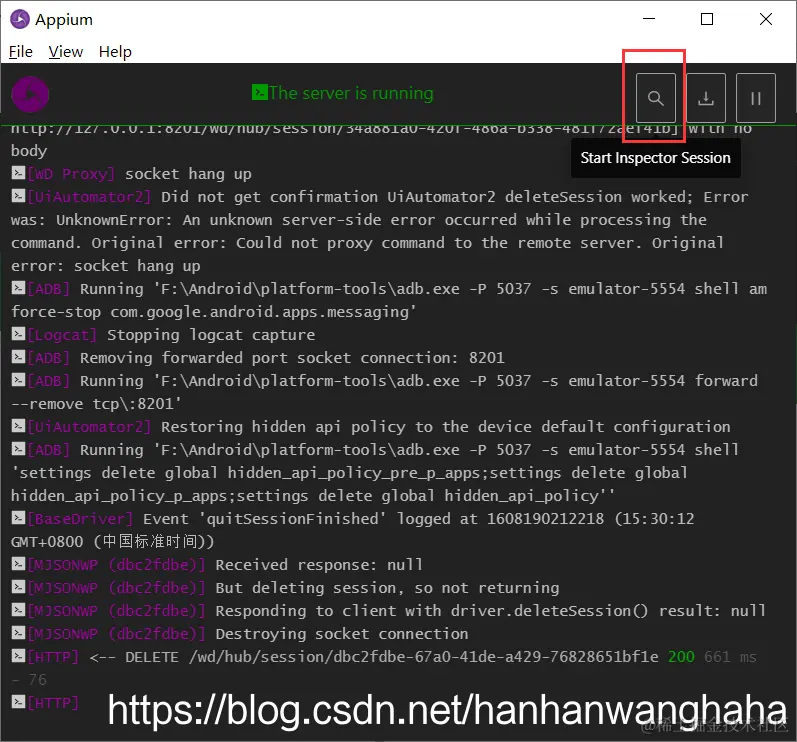Open the File menu
Image resolution: width=797 pixels, height=742 pixels.
tap(21, 51)
